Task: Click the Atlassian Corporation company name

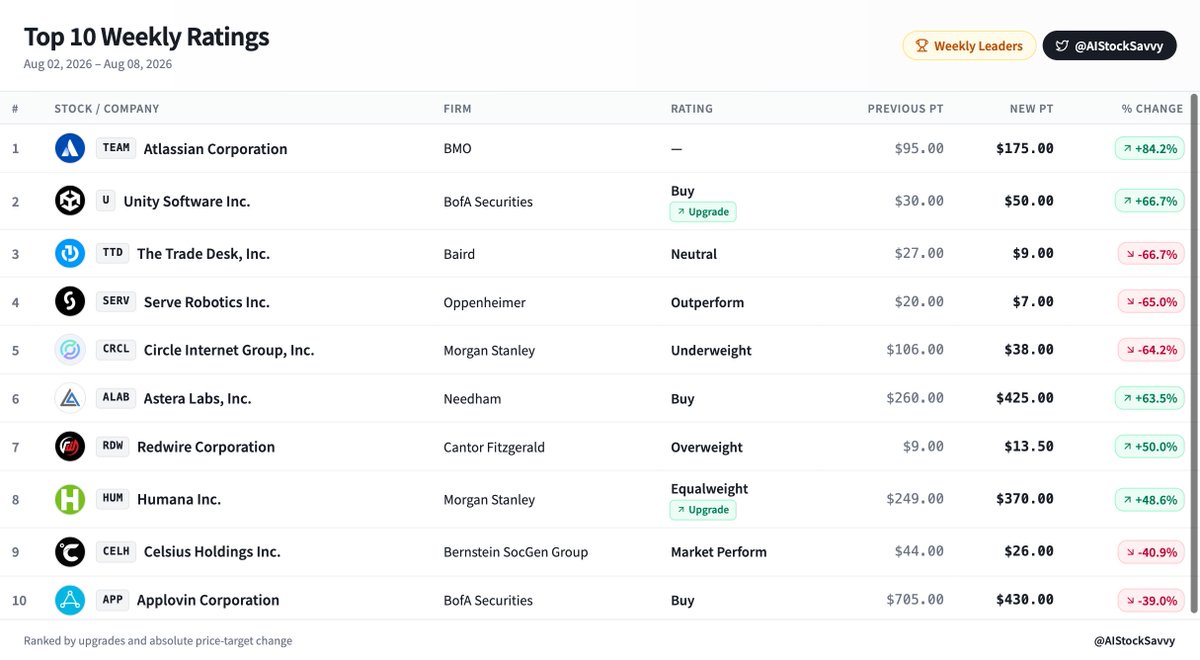Action: (215, 149)
